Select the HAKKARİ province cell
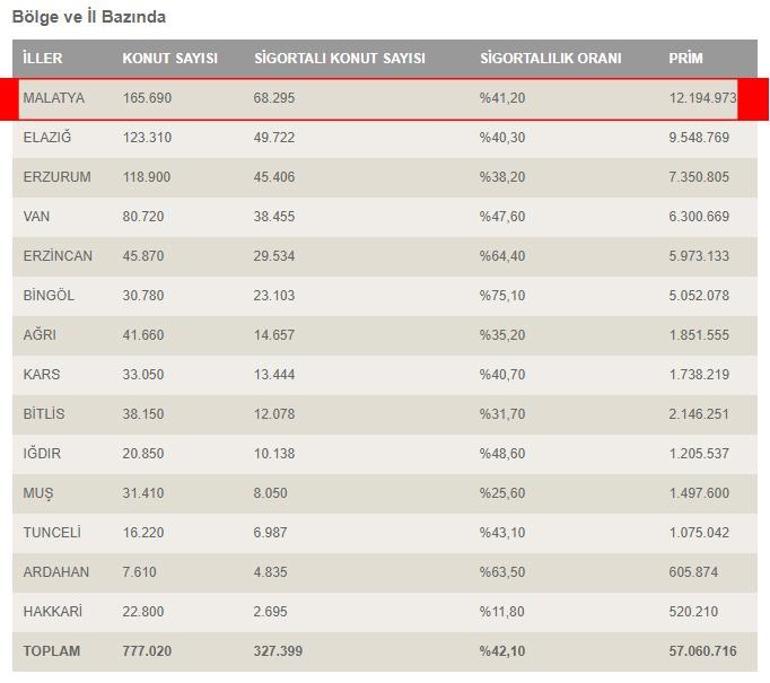Image resolution: width=770 pixels, height=683 pixels. [x=52, y=611]
